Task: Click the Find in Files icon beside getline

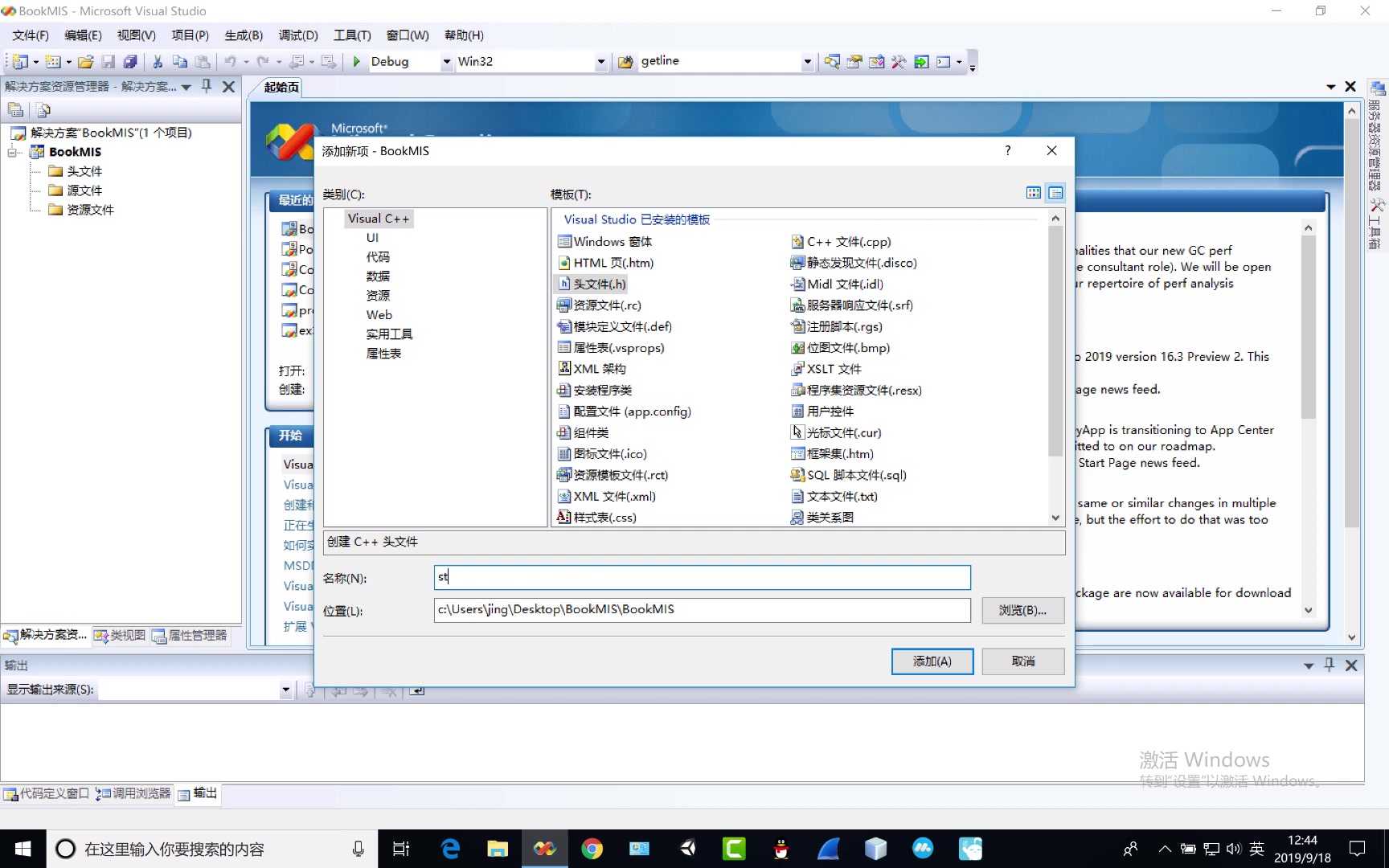Action: (625, 62)
